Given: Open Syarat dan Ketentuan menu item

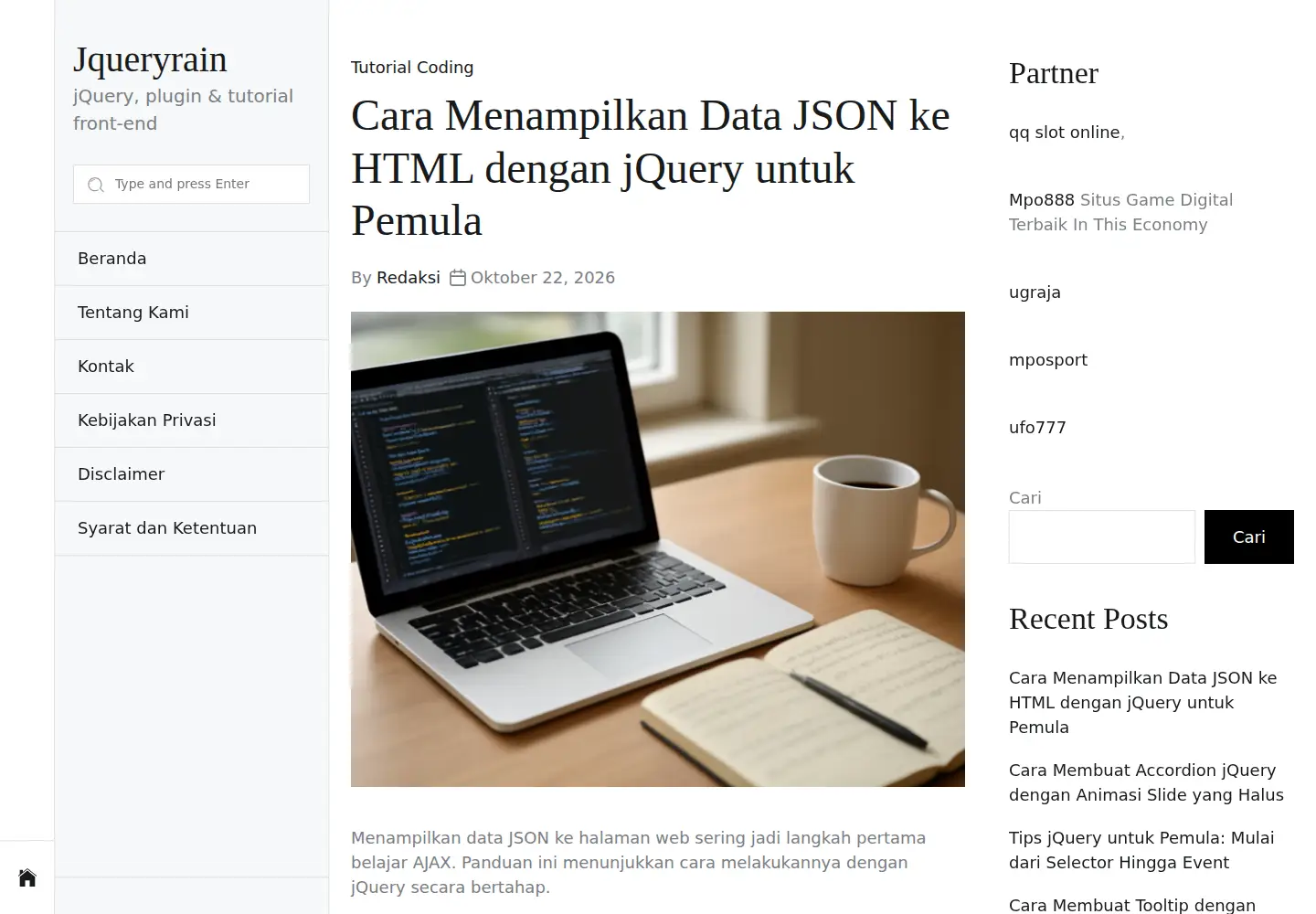Looking at the screenshot, I should (x=191, y=528).
